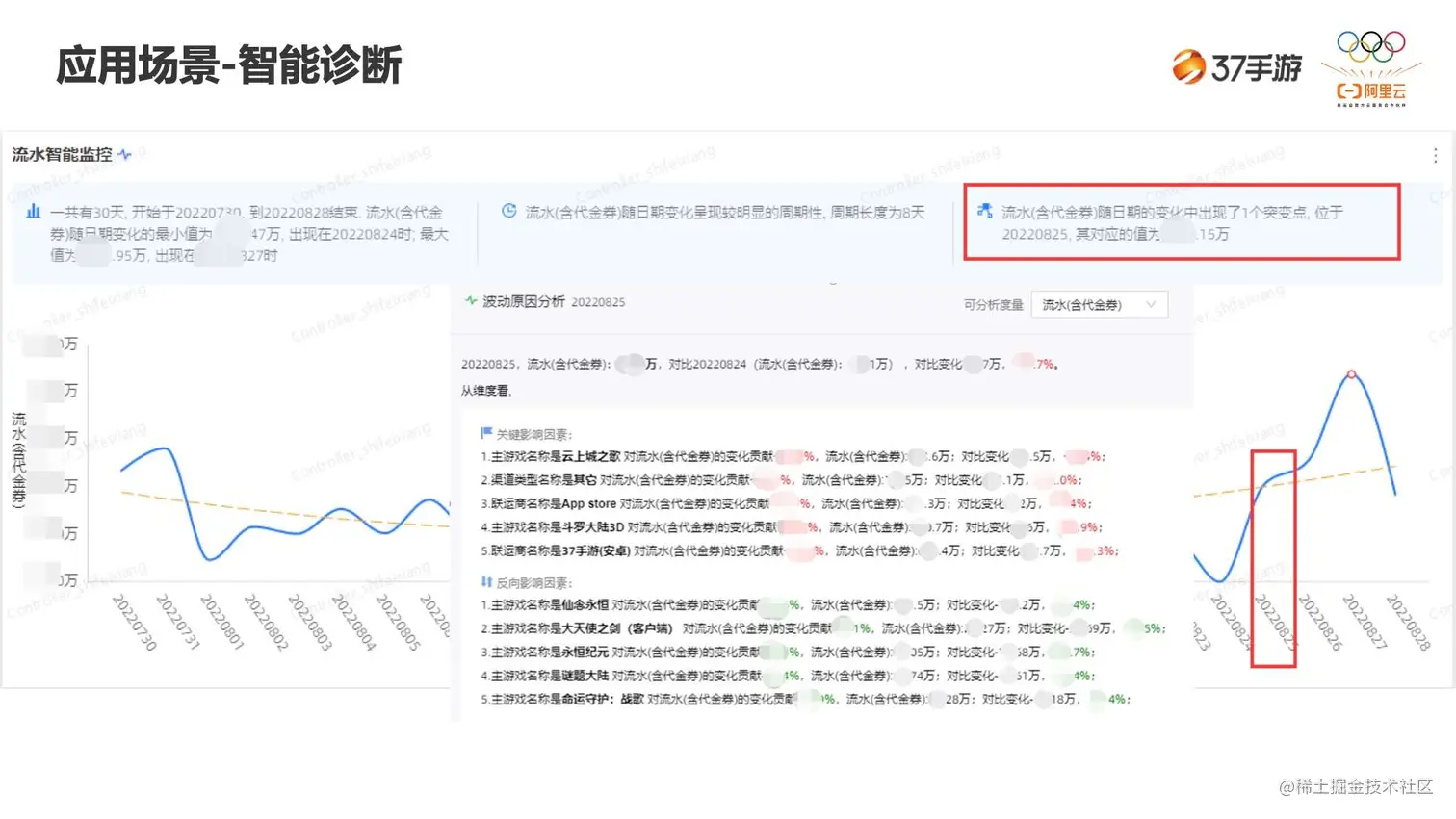Click the peak data point on the right-hand chart
The height and width of the screenshot is (819, 1456).
pyautogui.click(x=1351, y=373)
